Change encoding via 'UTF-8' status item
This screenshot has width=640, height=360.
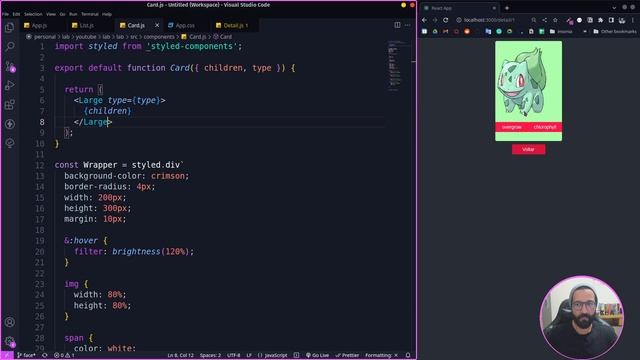(233, 356)
